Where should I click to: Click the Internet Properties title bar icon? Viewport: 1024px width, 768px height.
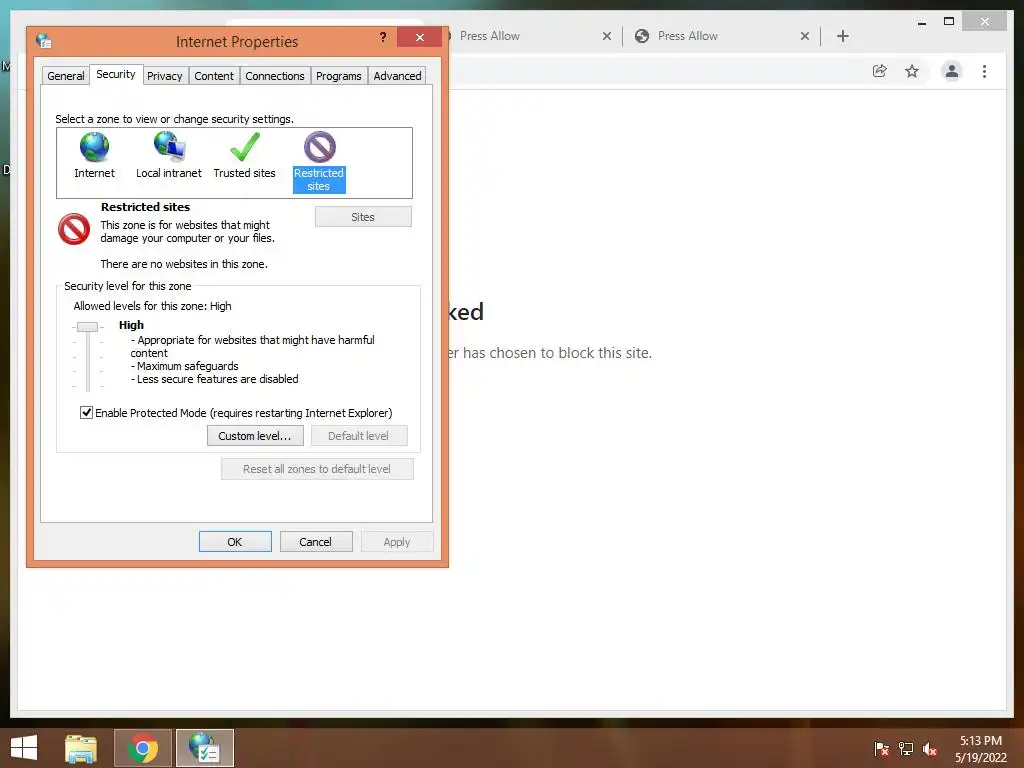tap(44, 41)
